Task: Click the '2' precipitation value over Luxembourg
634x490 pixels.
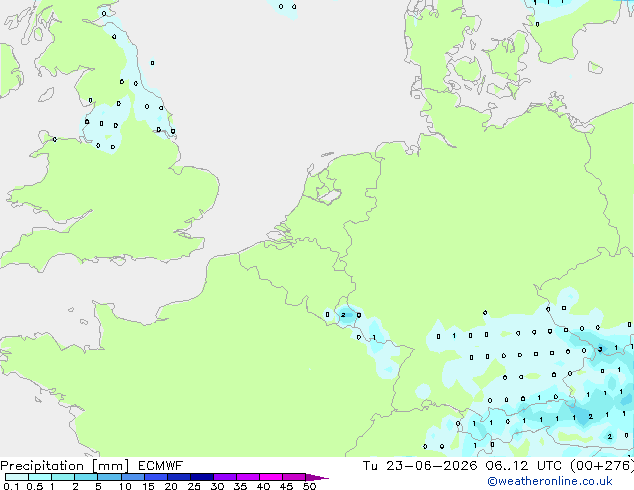Action: click(x=343, y=315)
